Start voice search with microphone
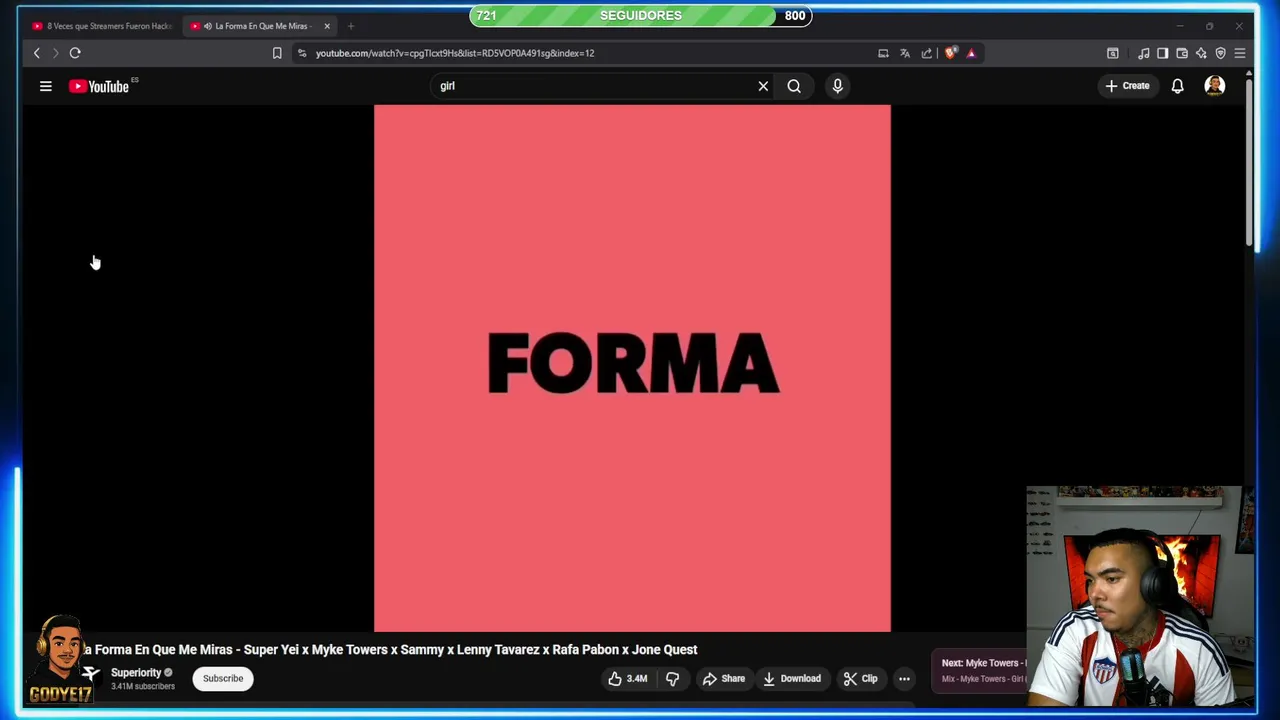Viewport: 1280px width, 720px height. 838,86
